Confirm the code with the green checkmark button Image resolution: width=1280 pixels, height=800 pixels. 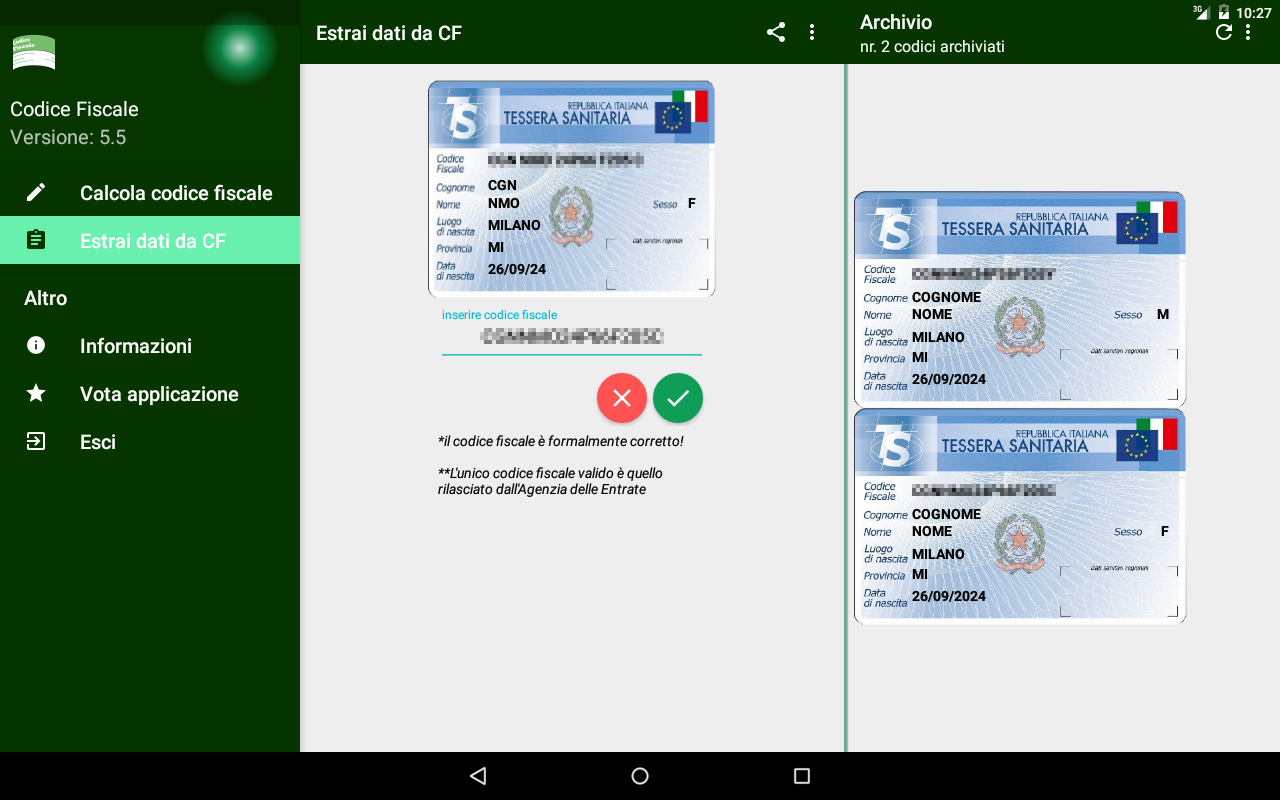tap(678, 398)
